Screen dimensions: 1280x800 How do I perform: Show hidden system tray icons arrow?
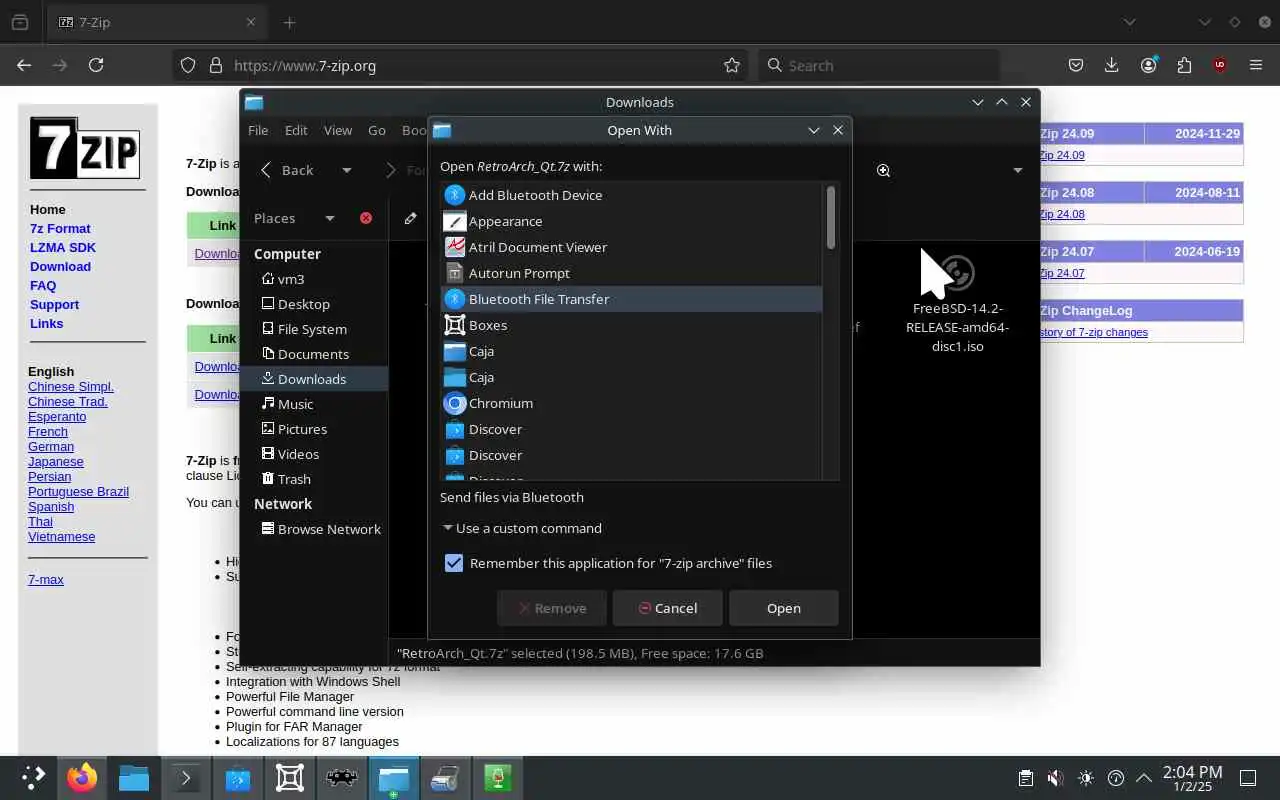1144,778
